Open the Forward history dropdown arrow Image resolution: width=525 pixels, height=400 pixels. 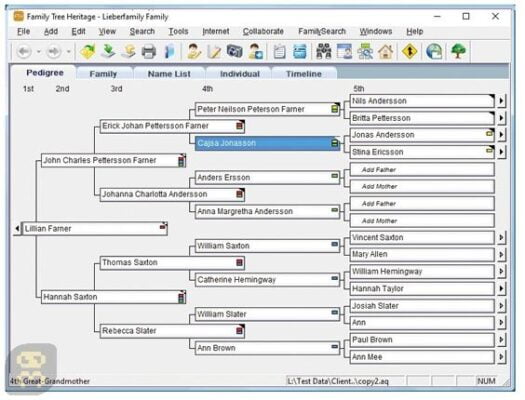[x=69, y=52]
